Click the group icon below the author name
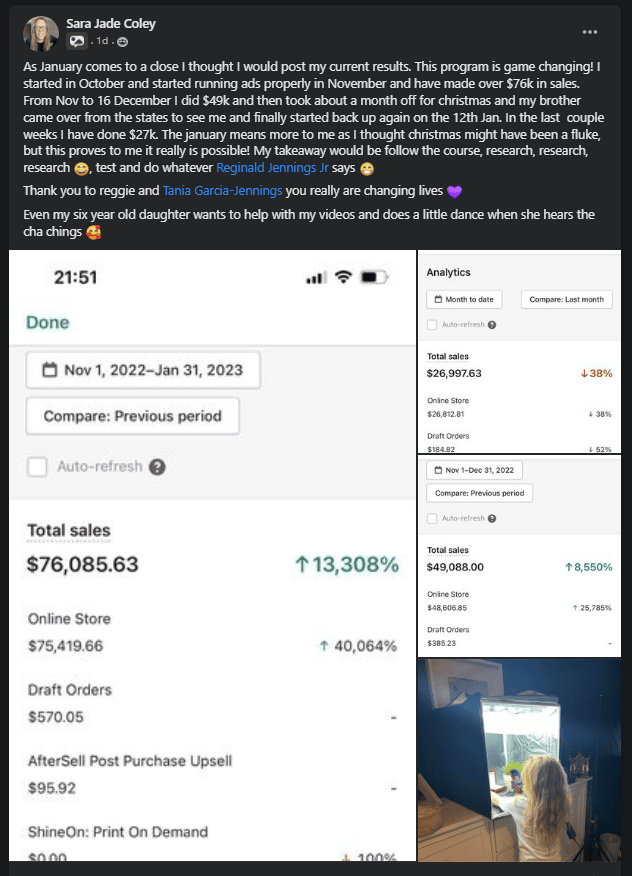This screenshot has width=632, height=876. click(x=76, y=42)
